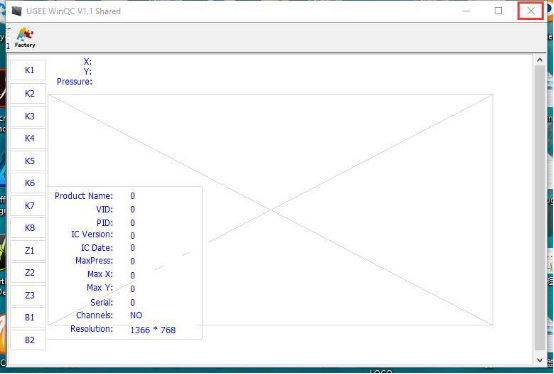Select the K1 key button

pos(28,70)
